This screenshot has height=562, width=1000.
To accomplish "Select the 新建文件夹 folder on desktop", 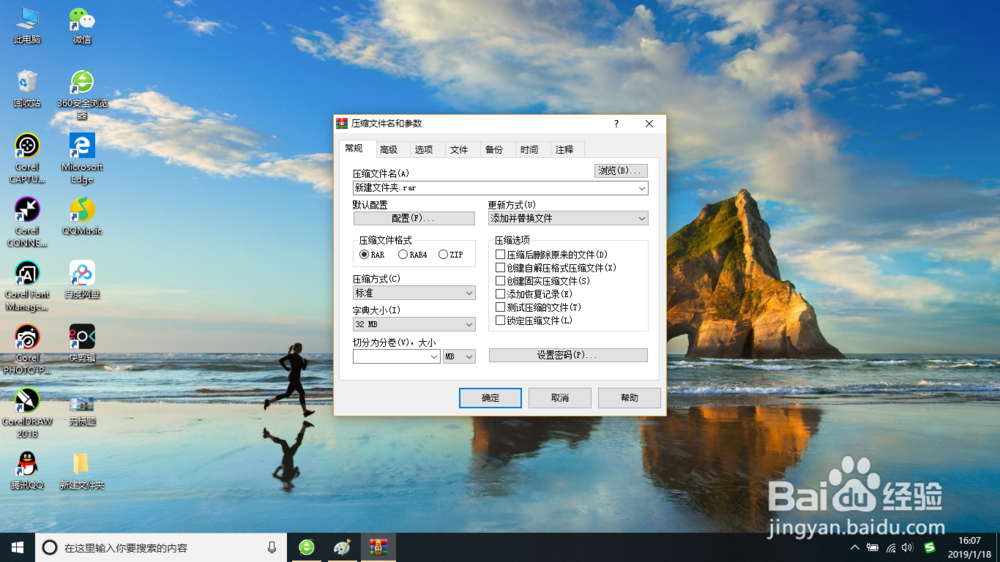I will coord(82,471).
